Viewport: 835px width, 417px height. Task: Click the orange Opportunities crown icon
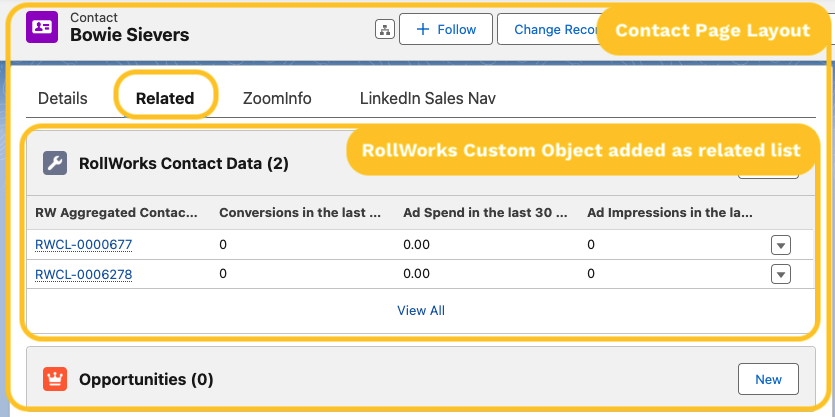coord(55,380)
